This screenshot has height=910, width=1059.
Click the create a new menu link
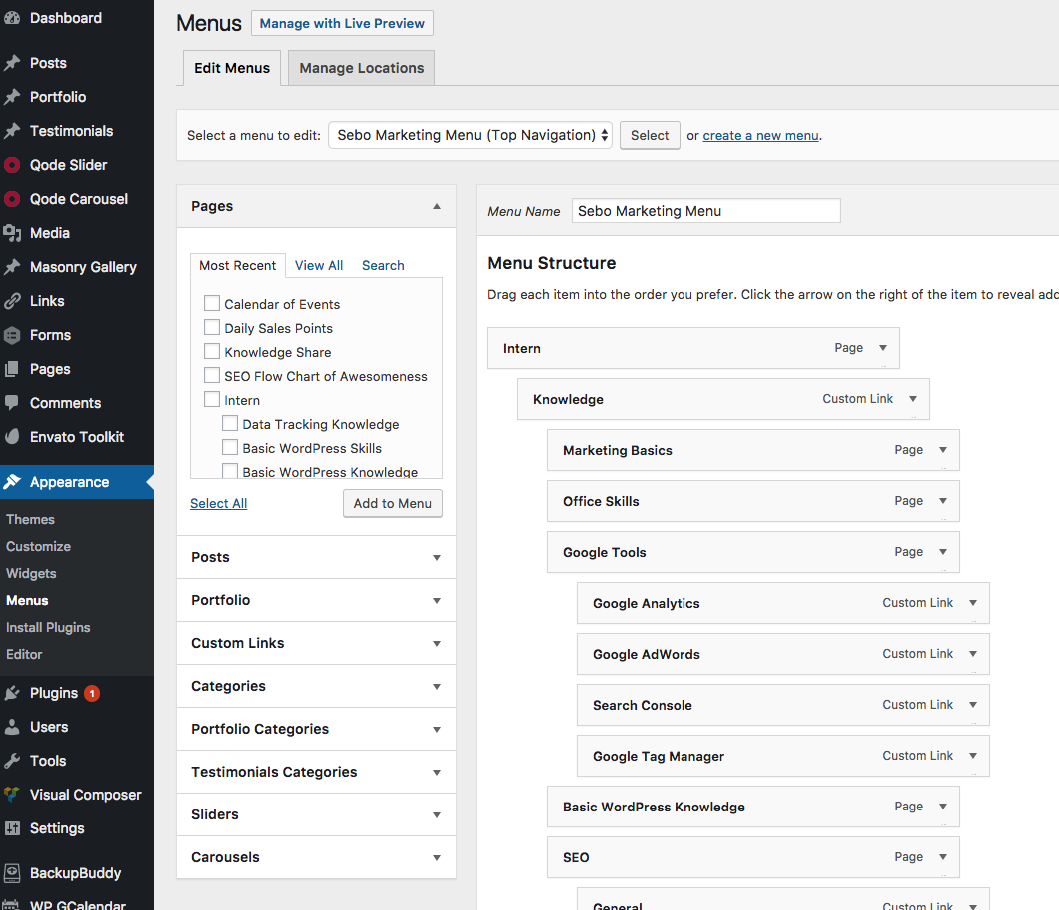click(x=760, y=136)
